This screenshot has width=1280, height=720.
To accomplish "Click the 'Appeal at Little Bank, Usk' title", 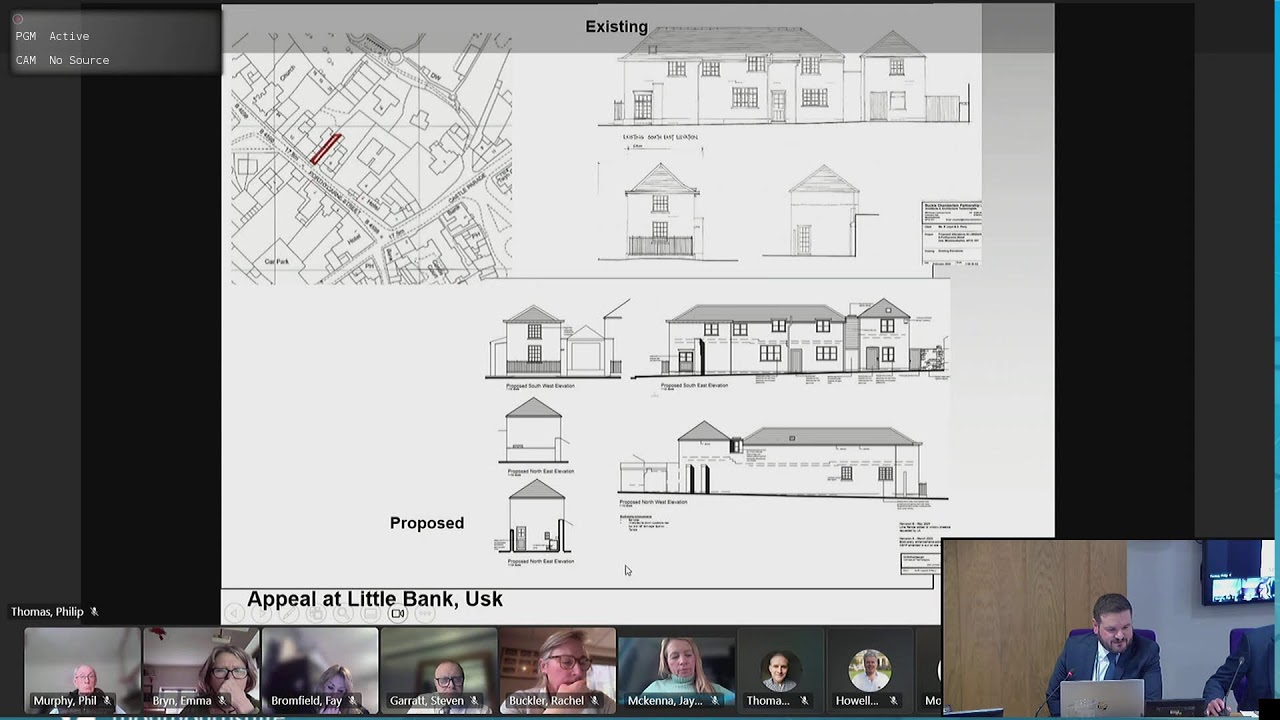I will (x=375, y=599).
